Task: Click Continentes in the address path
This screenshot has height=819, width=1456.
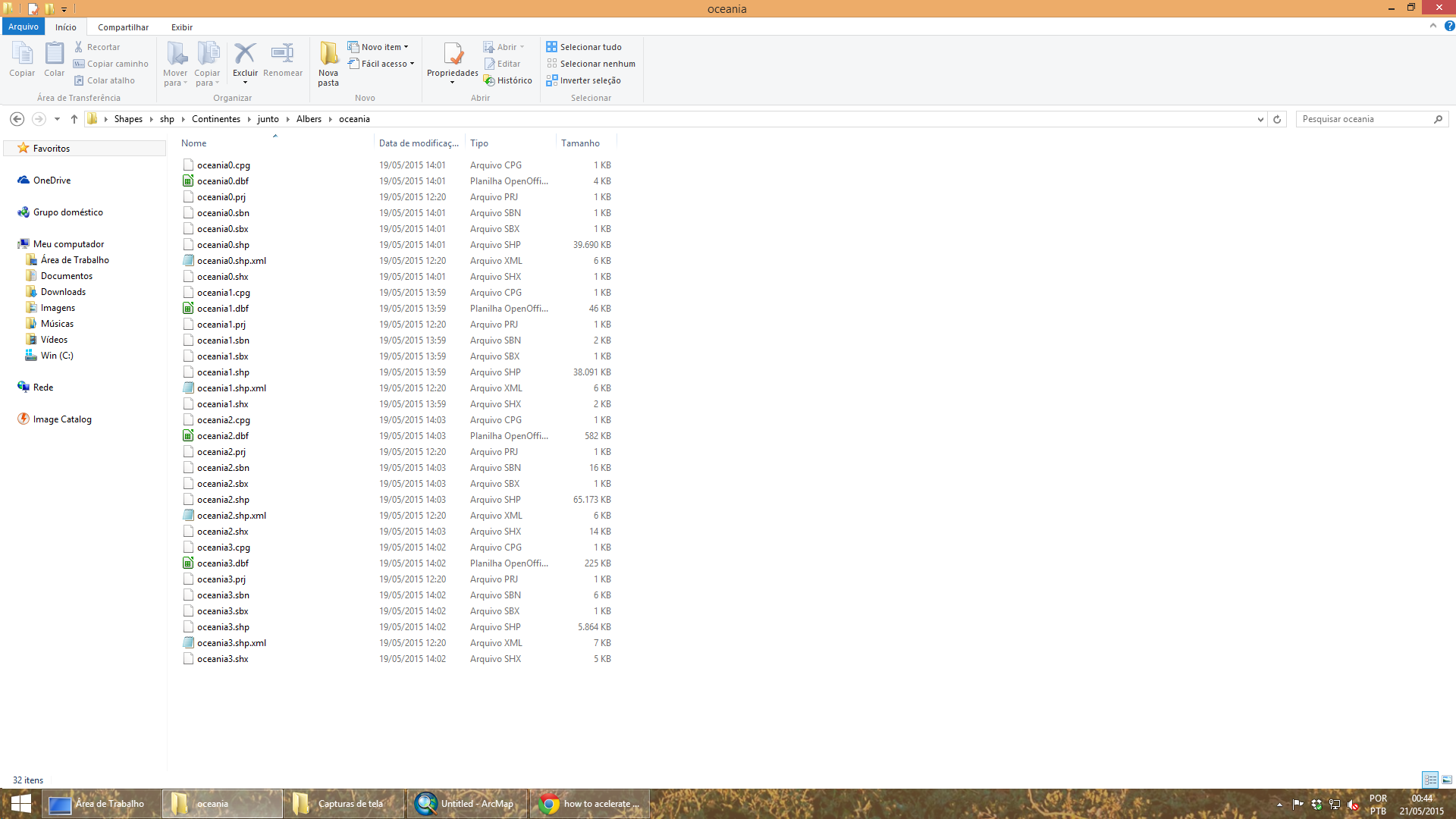Action: tap(216, 119)
